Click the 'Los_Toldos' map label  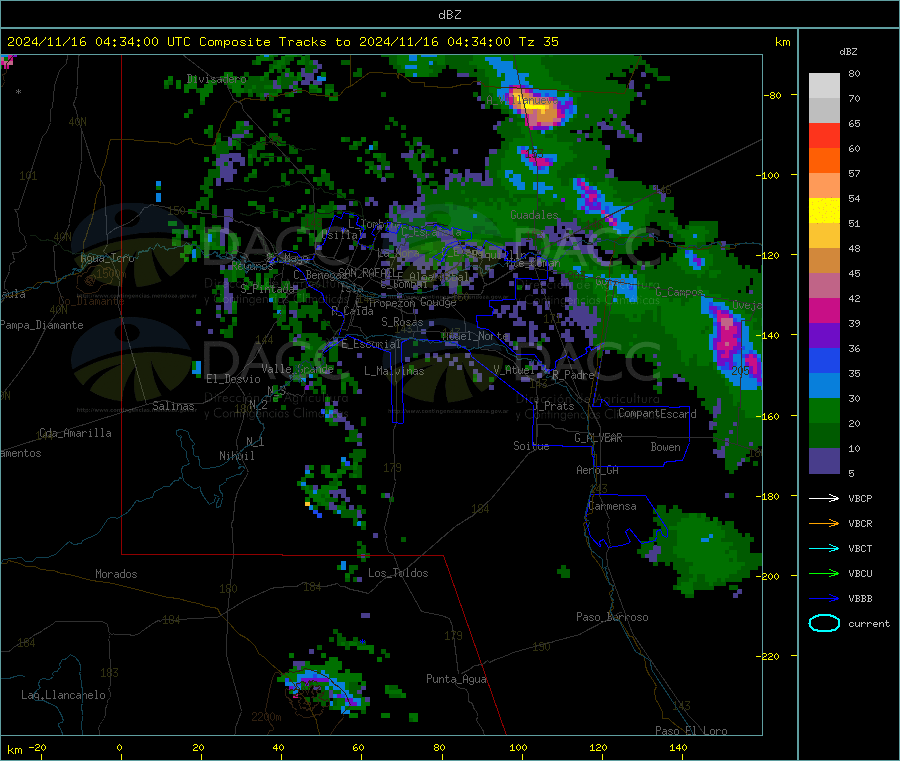[x=398, y=573]
